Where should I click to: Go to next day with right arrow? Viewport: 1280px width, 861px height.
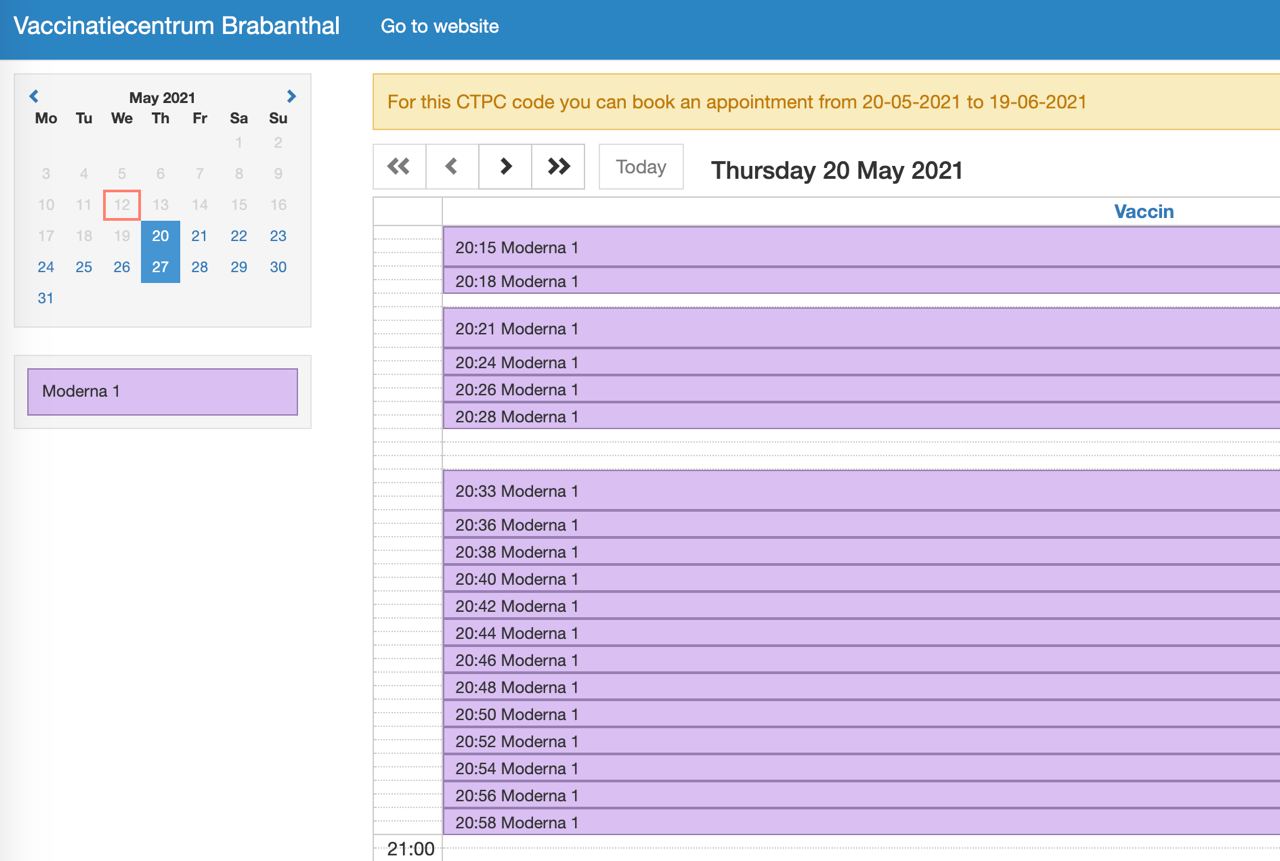coord(505,167)
